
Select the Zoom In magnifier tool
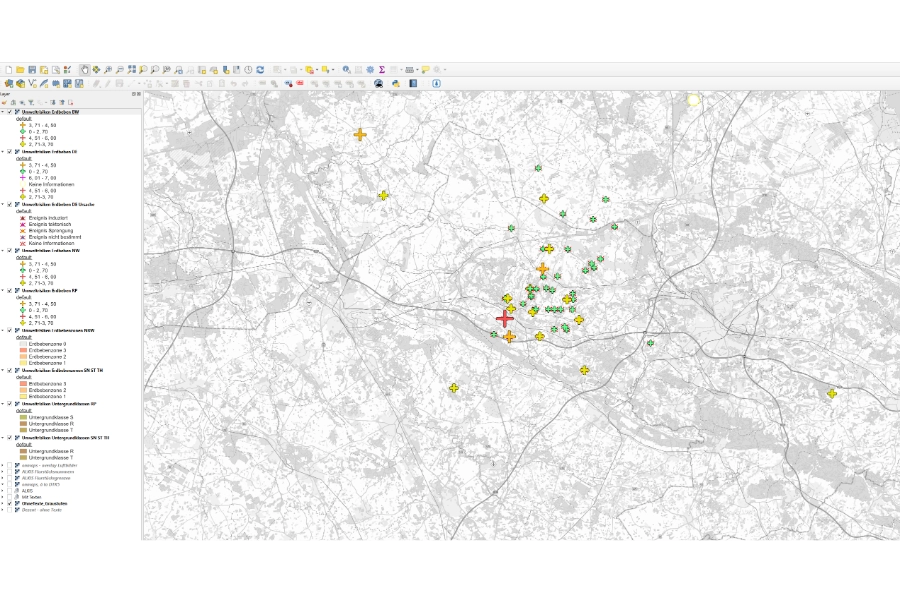[108, 69]
